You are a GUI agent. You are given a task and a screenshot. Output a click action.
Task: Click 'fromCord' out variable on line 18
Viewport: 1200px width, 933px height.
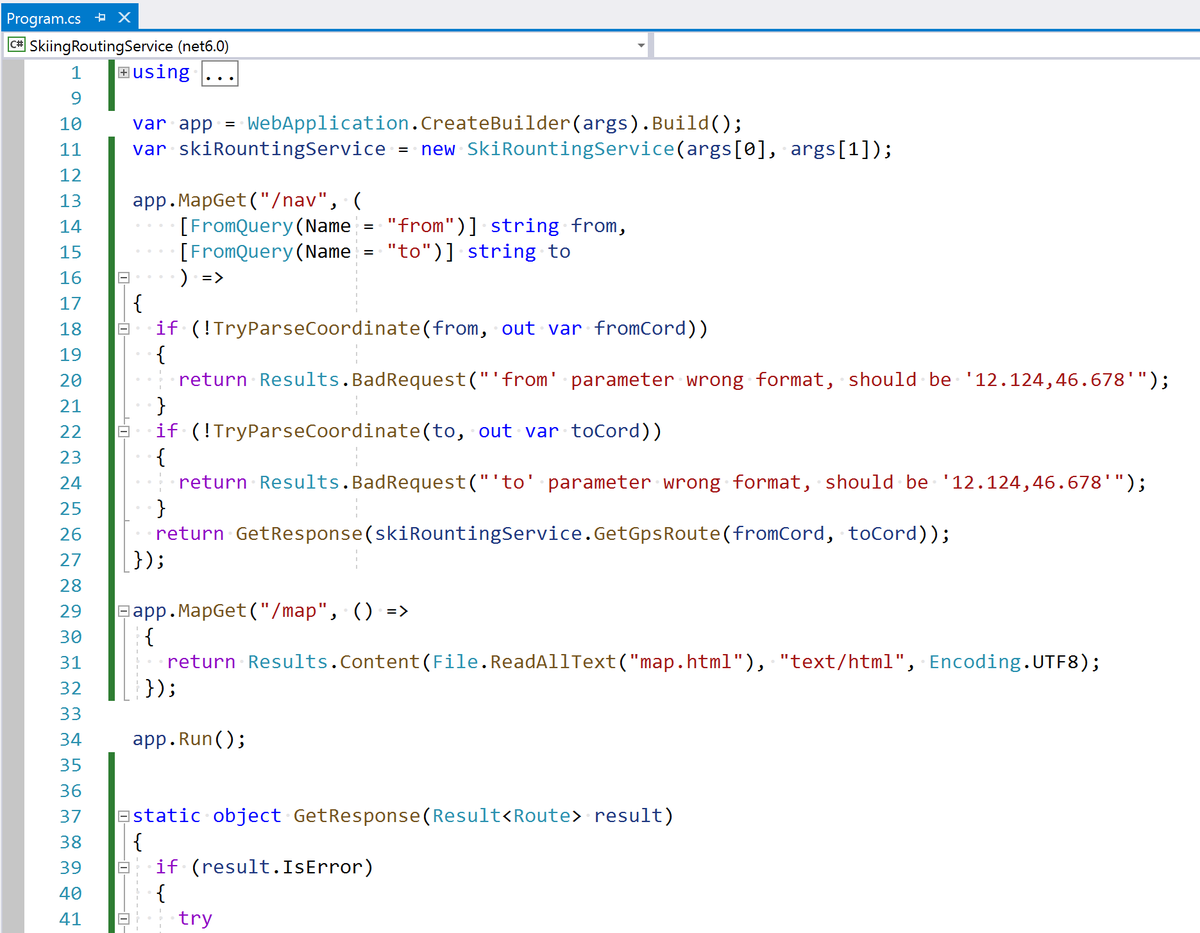coord(640,328)
